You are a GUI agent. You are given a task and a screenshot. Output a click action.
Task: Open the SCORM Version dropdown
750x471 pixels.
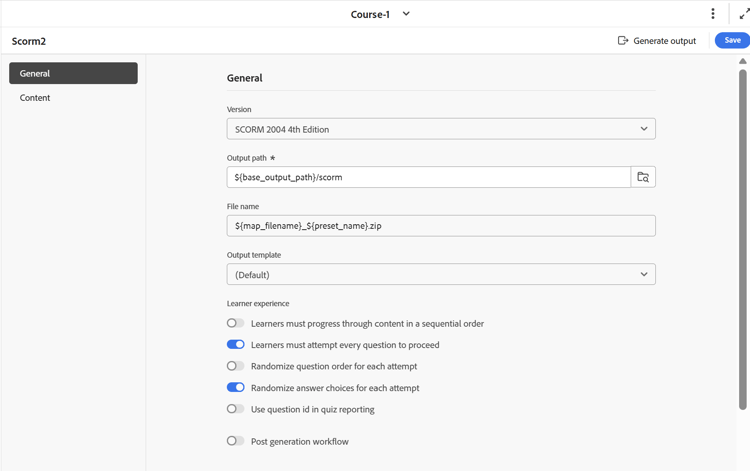[441, 129]
